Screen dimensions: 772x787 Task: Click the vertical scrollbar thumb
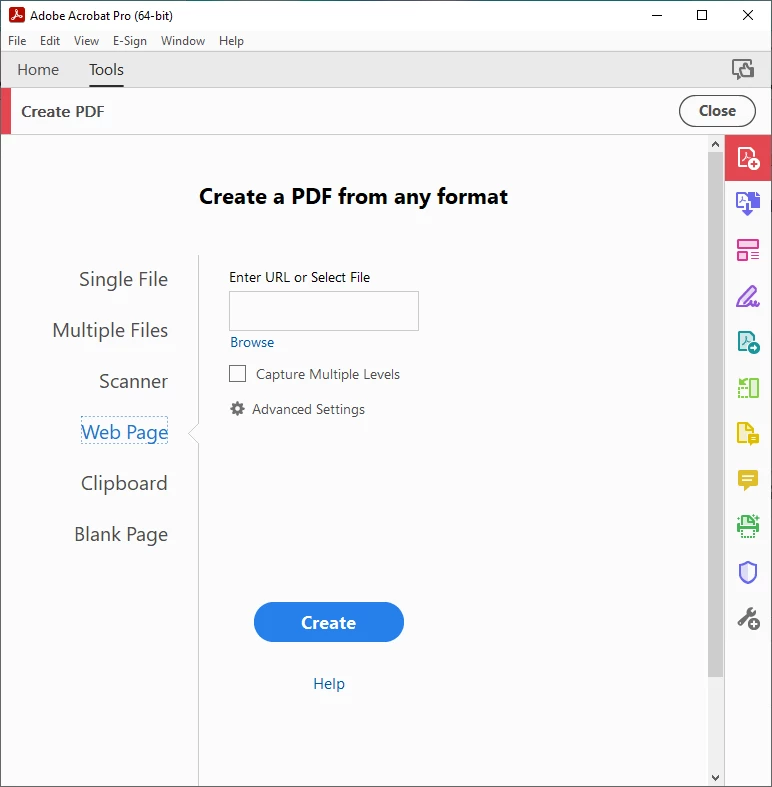715,415
